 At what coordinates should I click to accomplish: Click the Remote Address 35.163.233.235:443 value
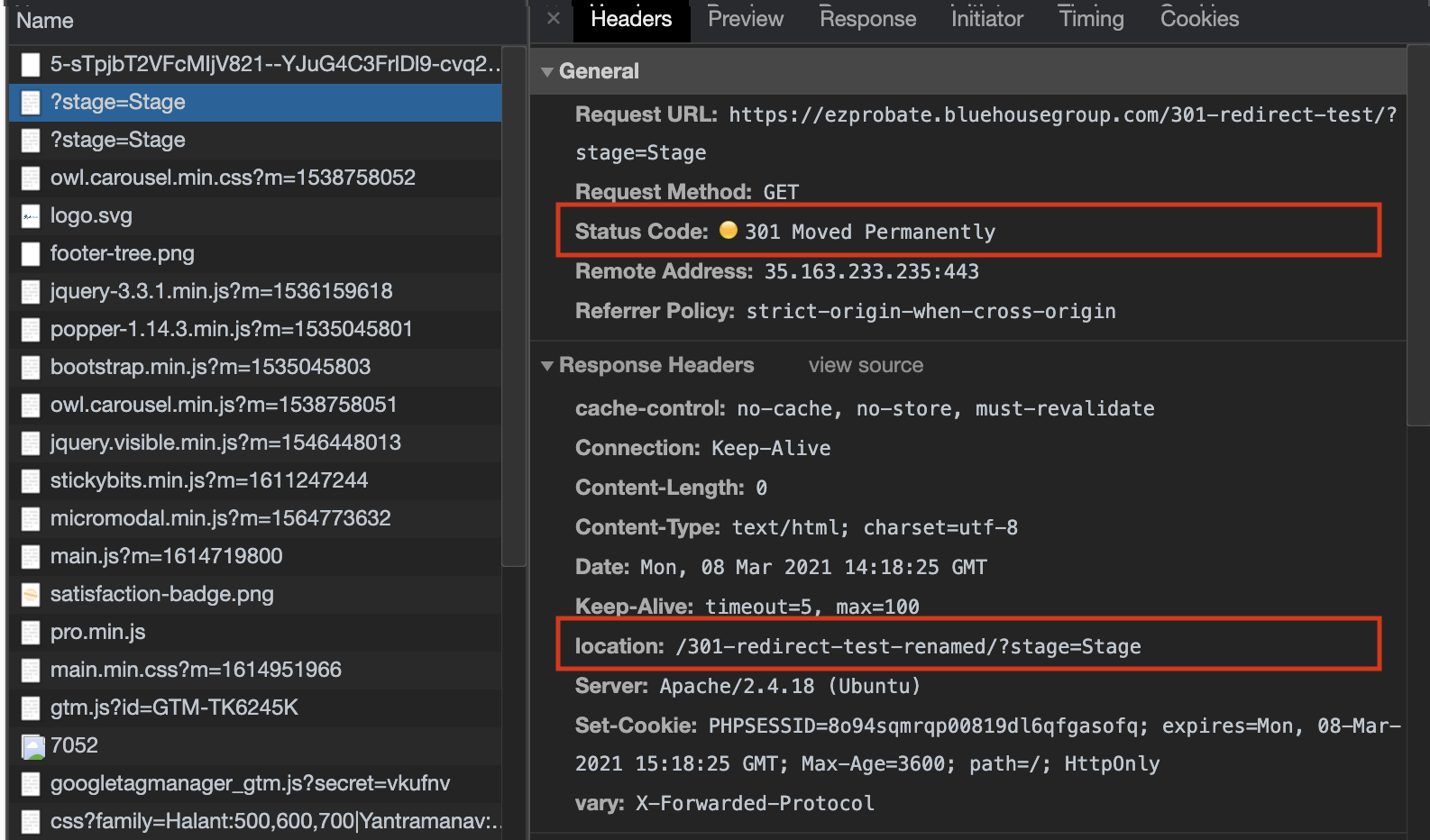[x=872, y=271]
